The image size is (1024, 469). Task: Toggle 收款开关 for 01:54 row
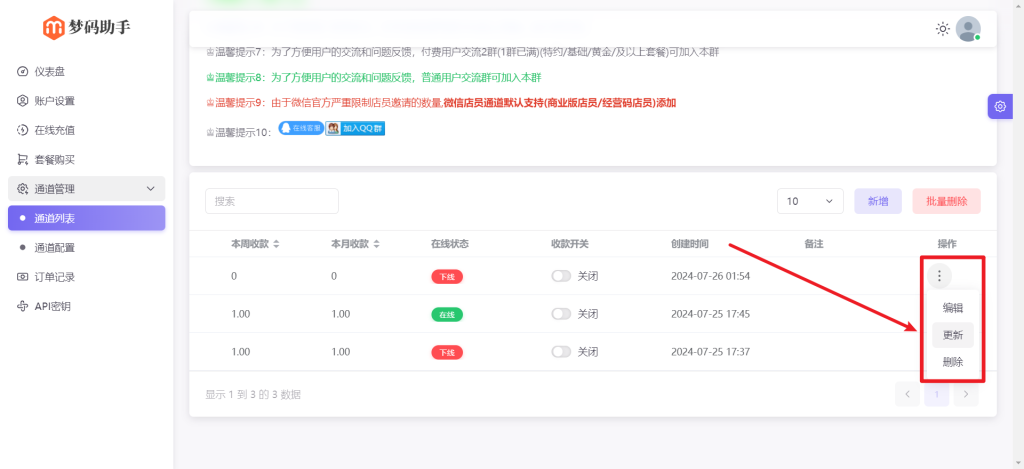pos(562,276)
